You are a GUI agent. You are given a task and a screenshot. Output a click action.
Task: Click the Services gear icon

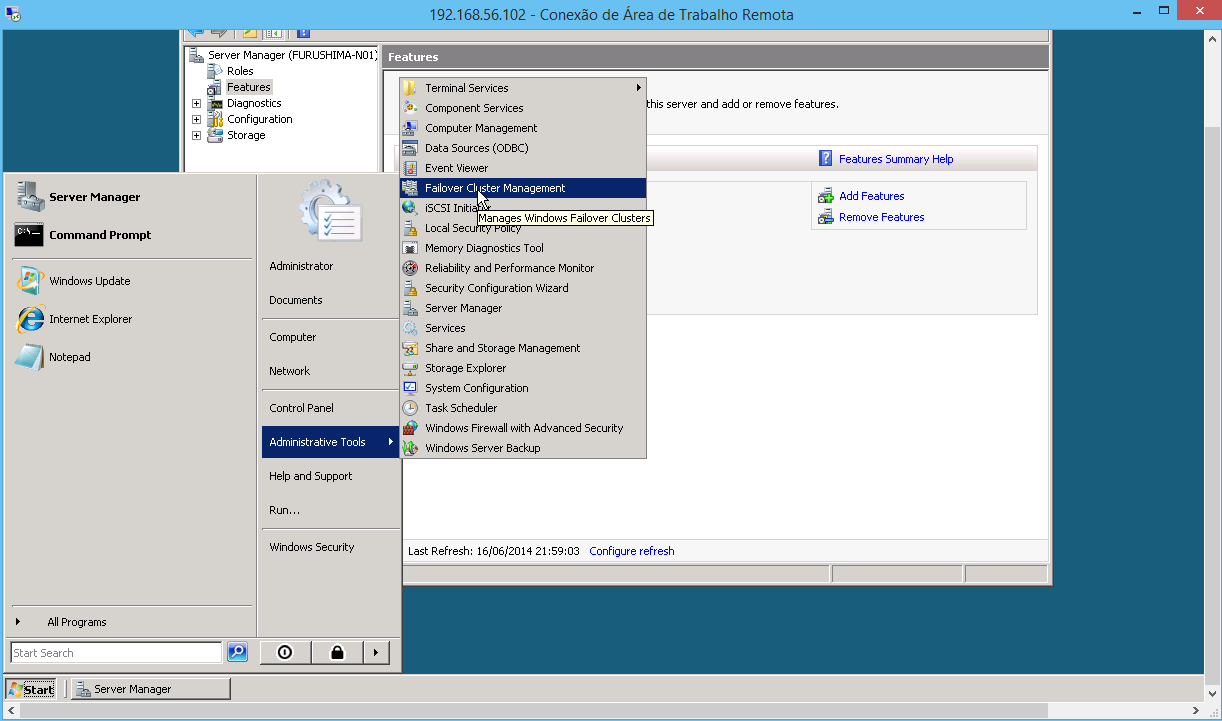tap(409, 328)
